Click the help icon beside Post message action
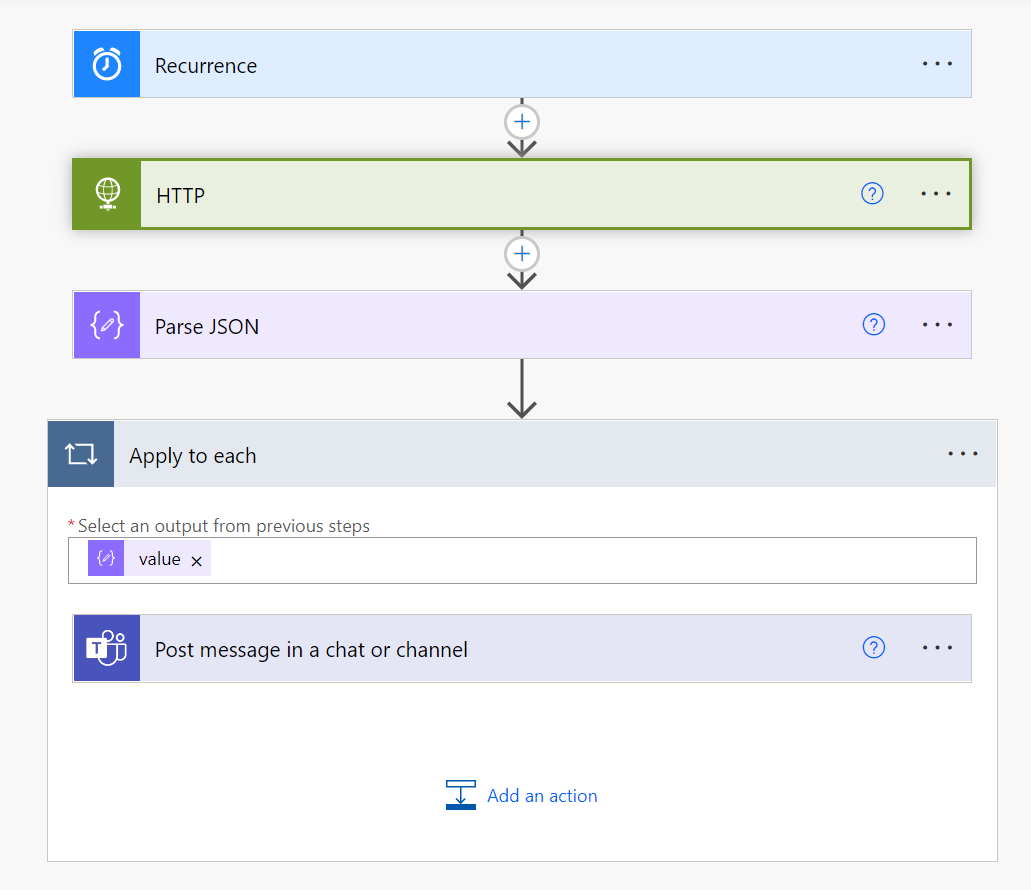The width and height of the screenshot is (1031, 890). pos(873,647)
